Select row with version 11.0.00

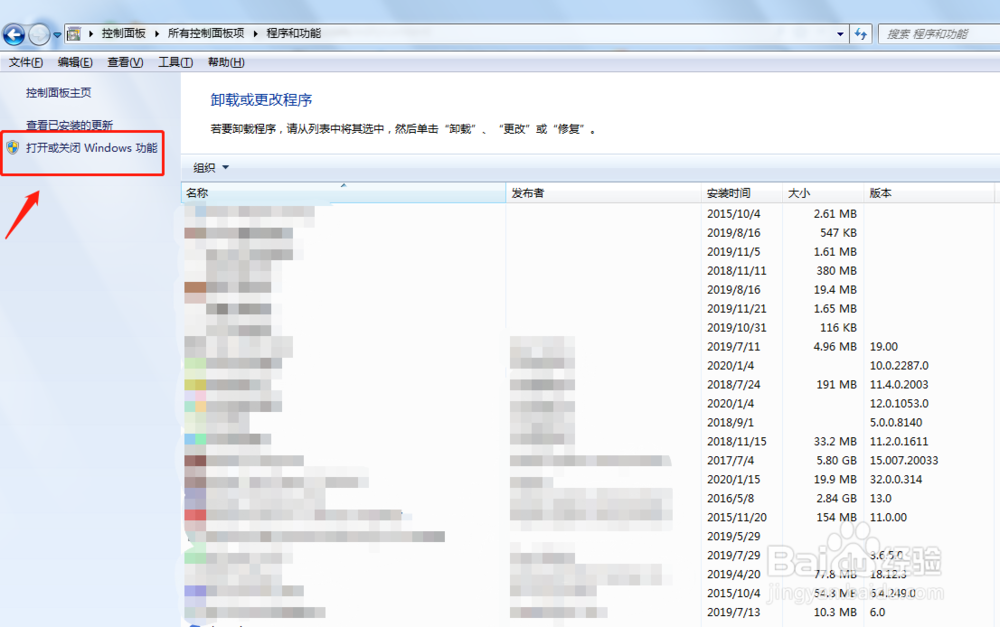(x=589, y=517)
